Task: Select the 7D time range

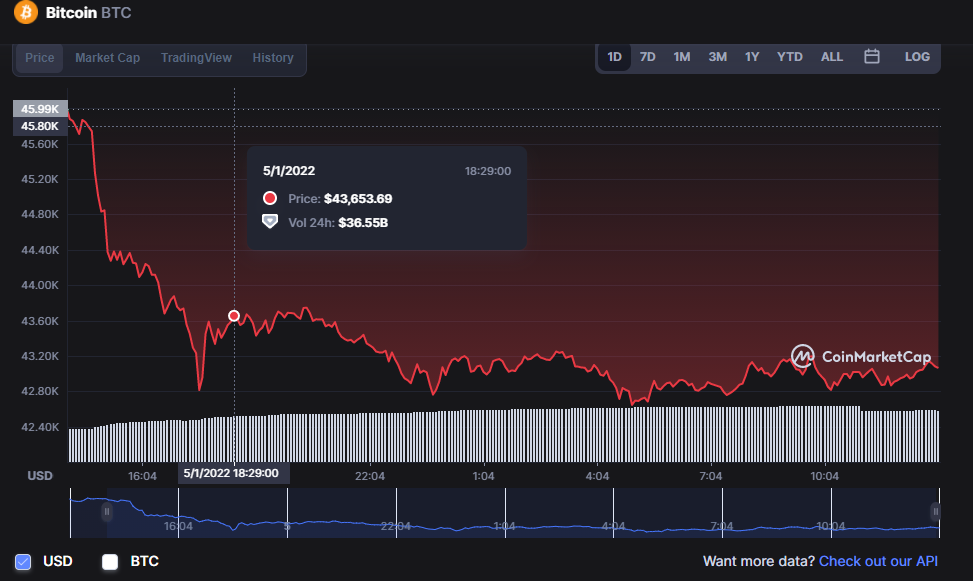Action: 648,57
